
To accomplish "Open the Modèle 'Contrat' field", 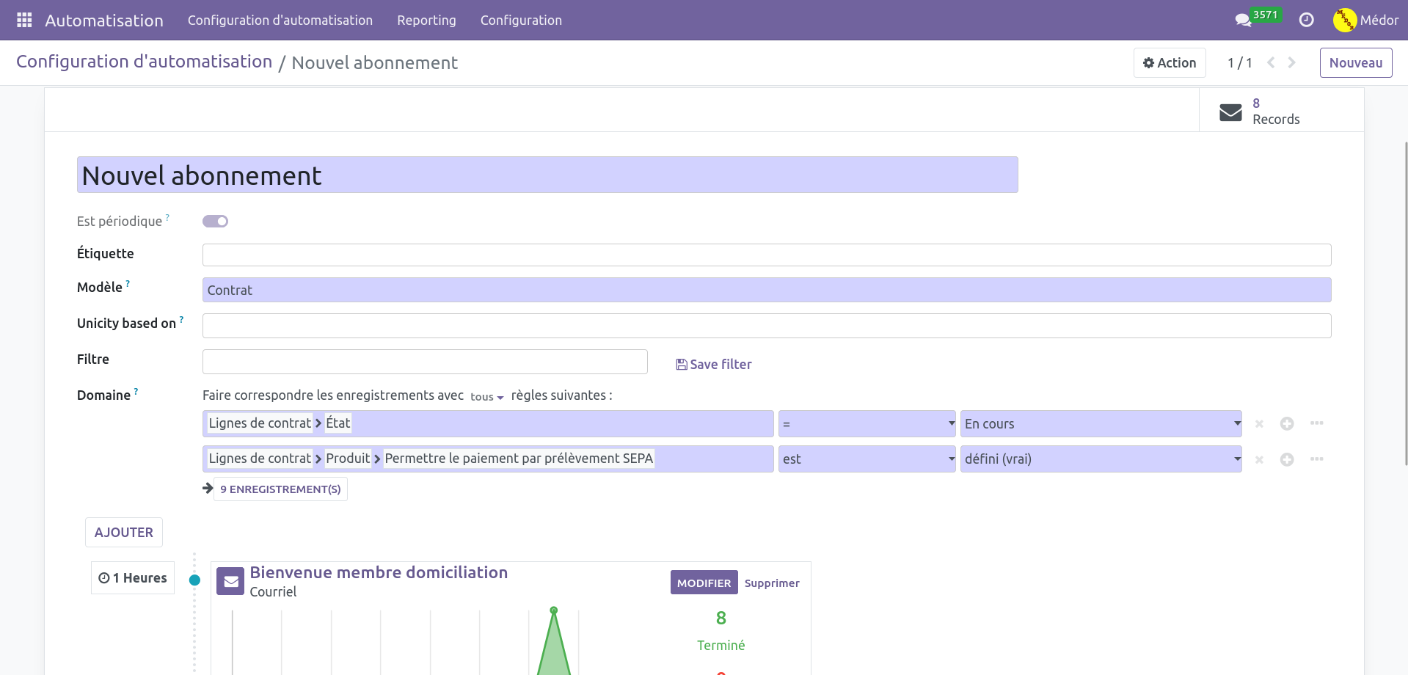I will click(x=767, y=290).
